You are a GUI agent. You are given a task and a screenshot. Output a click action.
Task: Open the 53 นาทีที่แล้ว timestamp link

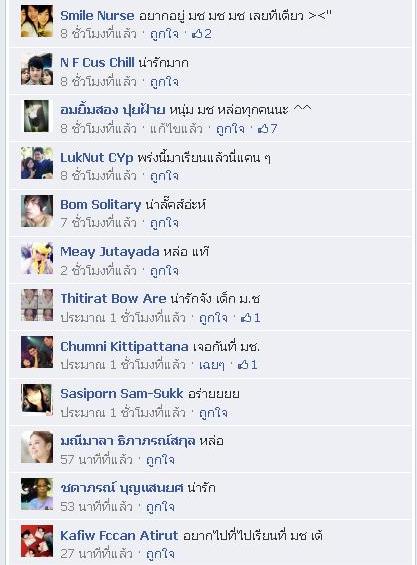point(96,507)
